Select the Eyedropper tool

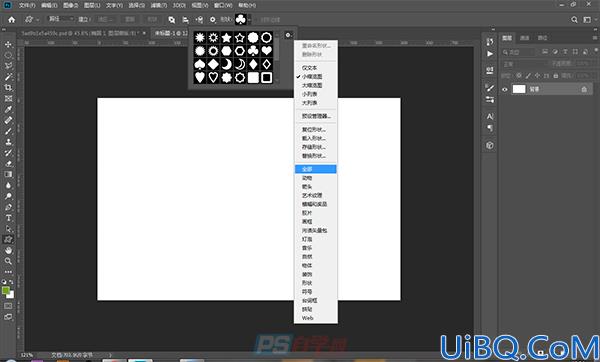coord(8,109)
